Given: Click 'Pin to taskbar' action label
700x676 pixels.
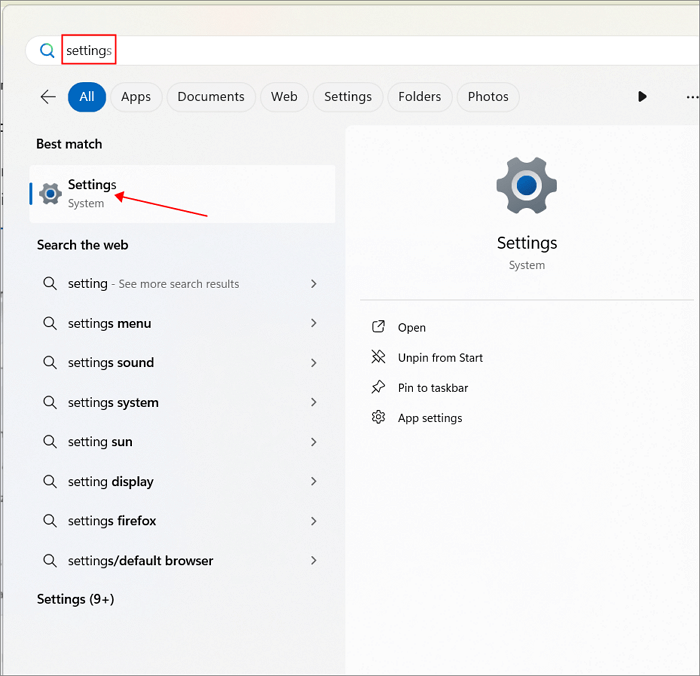Looking at the screenshot, I should pyautogui.click(x=433, y=388).
